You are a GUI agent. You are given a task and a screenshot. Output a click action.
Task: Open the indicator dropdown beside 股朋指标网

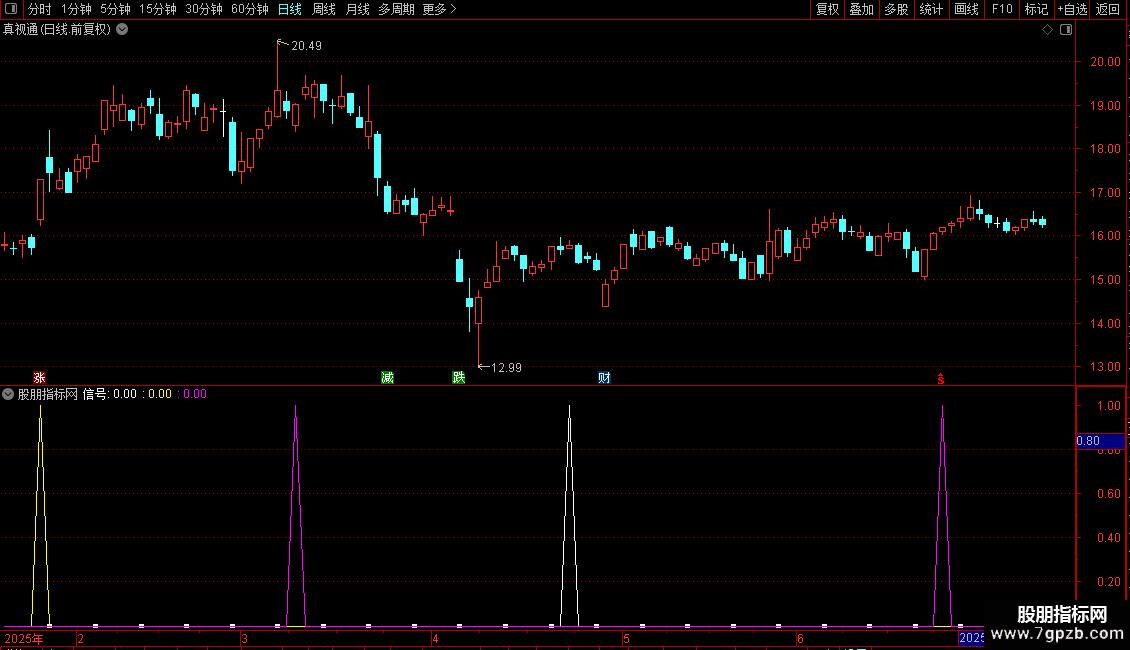pyautogui.click(x=8, y=394)
